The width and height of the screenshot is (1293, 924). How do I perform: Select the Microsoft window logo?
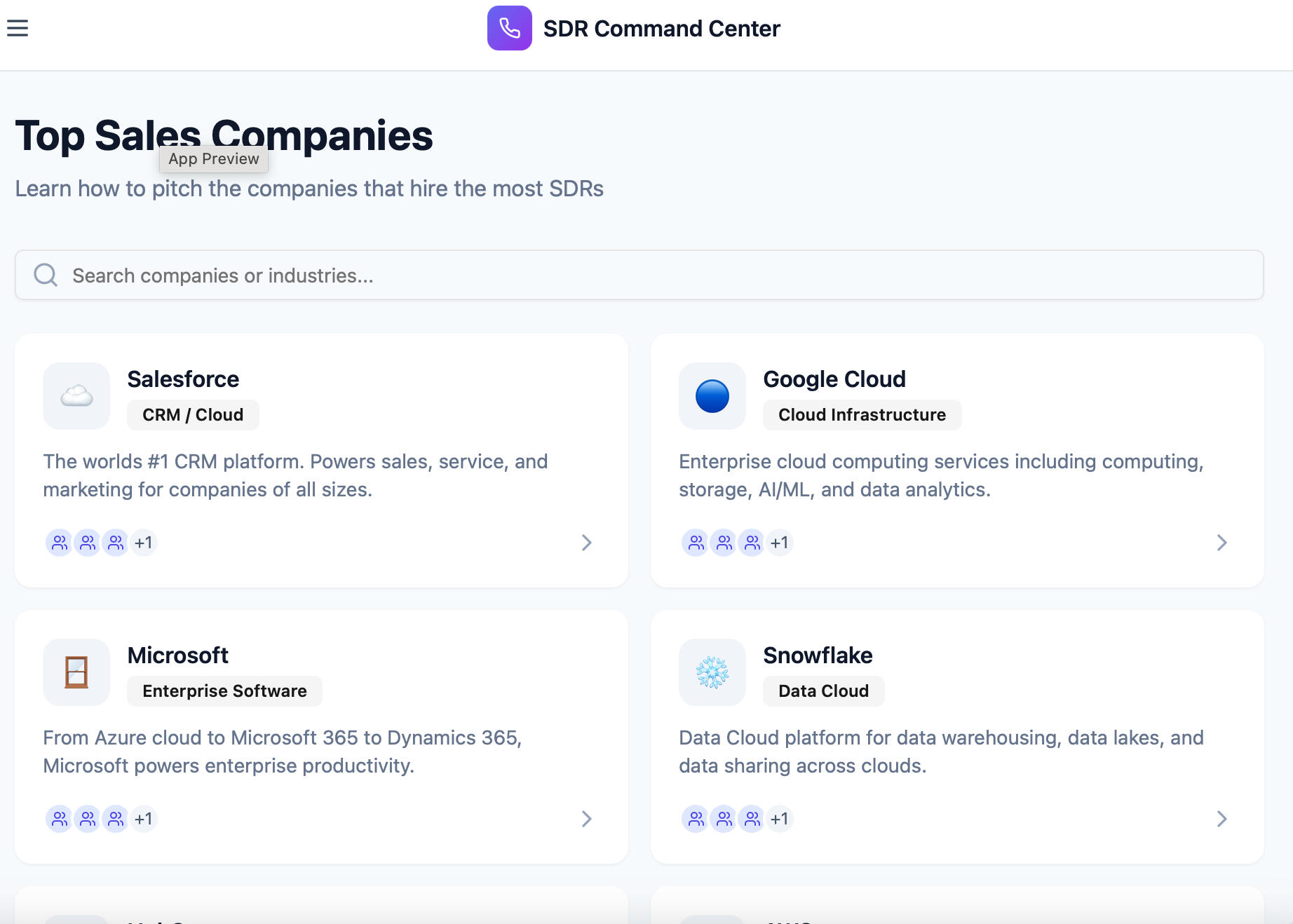(x=76, y=672)
